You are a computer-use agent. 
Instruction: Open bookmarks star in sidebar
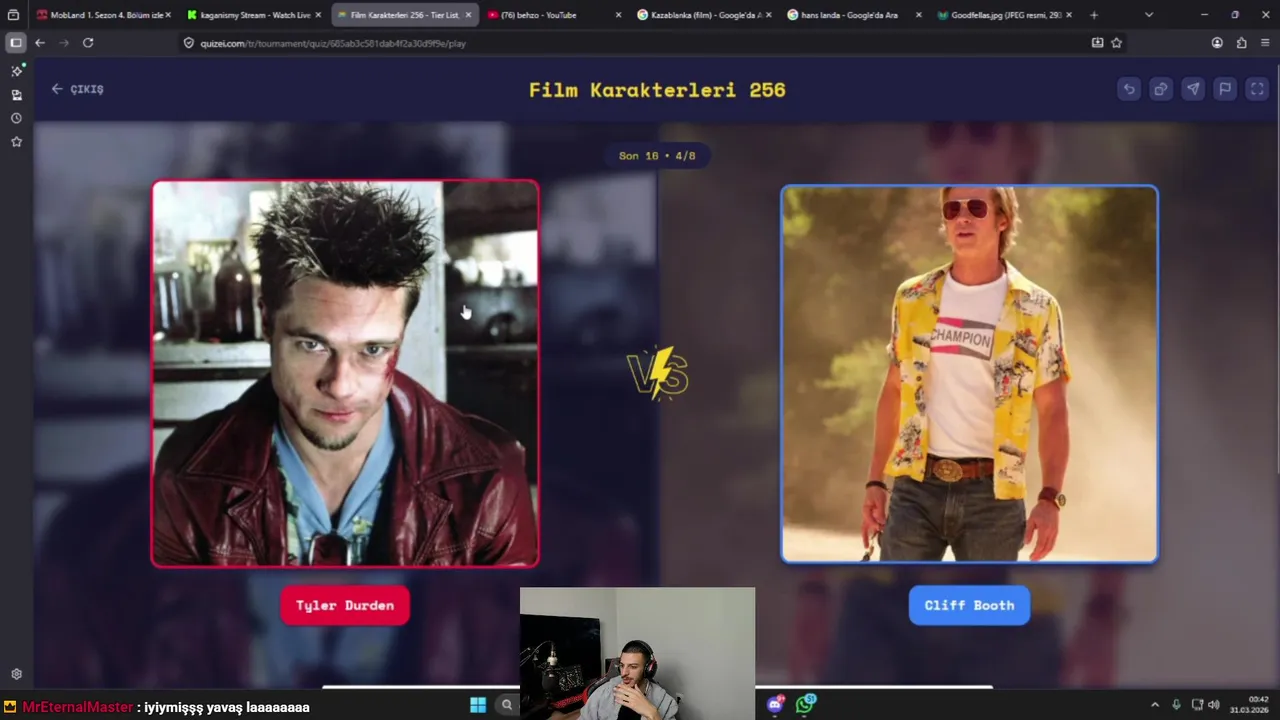(16, 142)
